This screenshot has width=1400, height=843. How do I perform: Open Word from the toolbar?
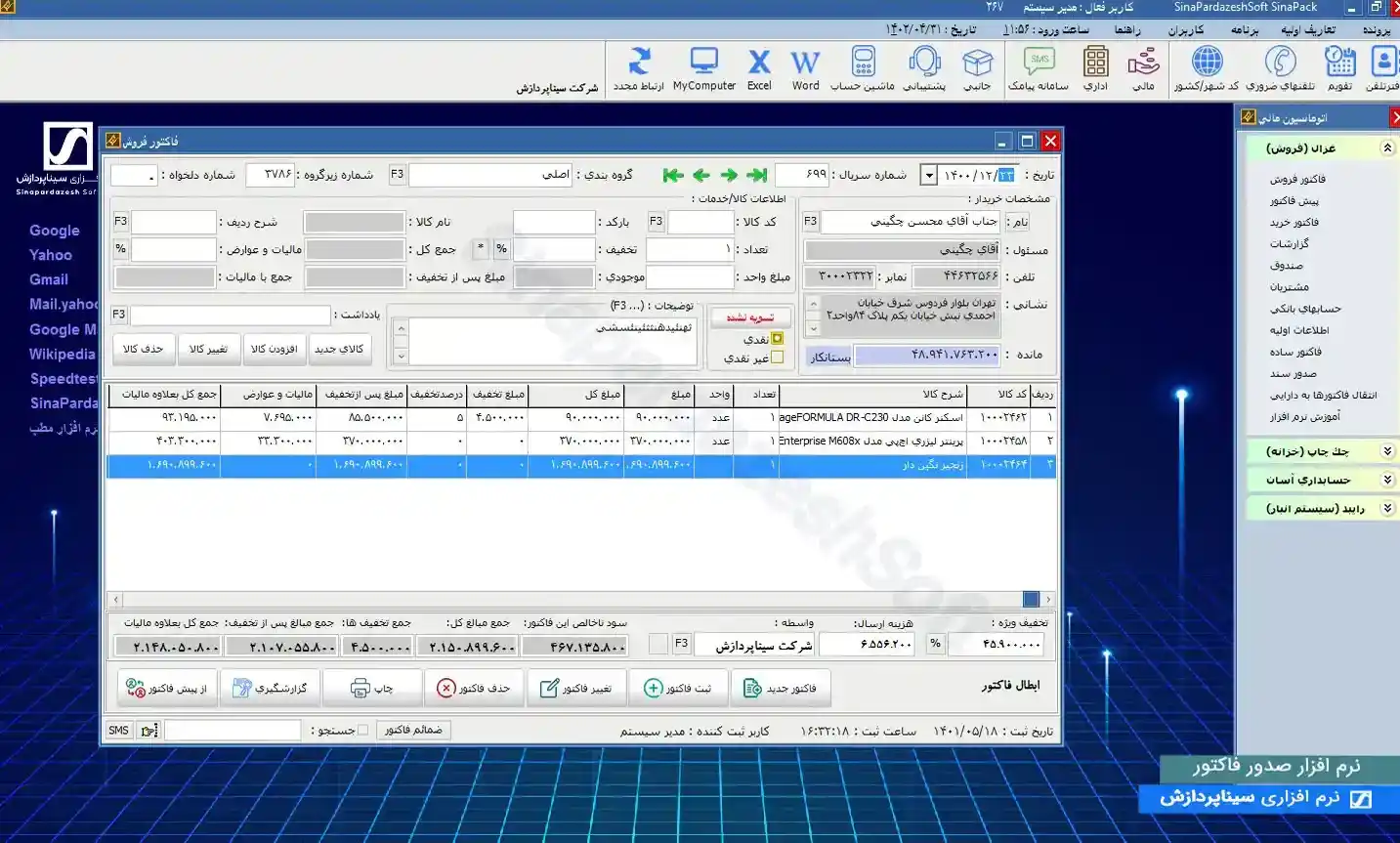[805, 69]
